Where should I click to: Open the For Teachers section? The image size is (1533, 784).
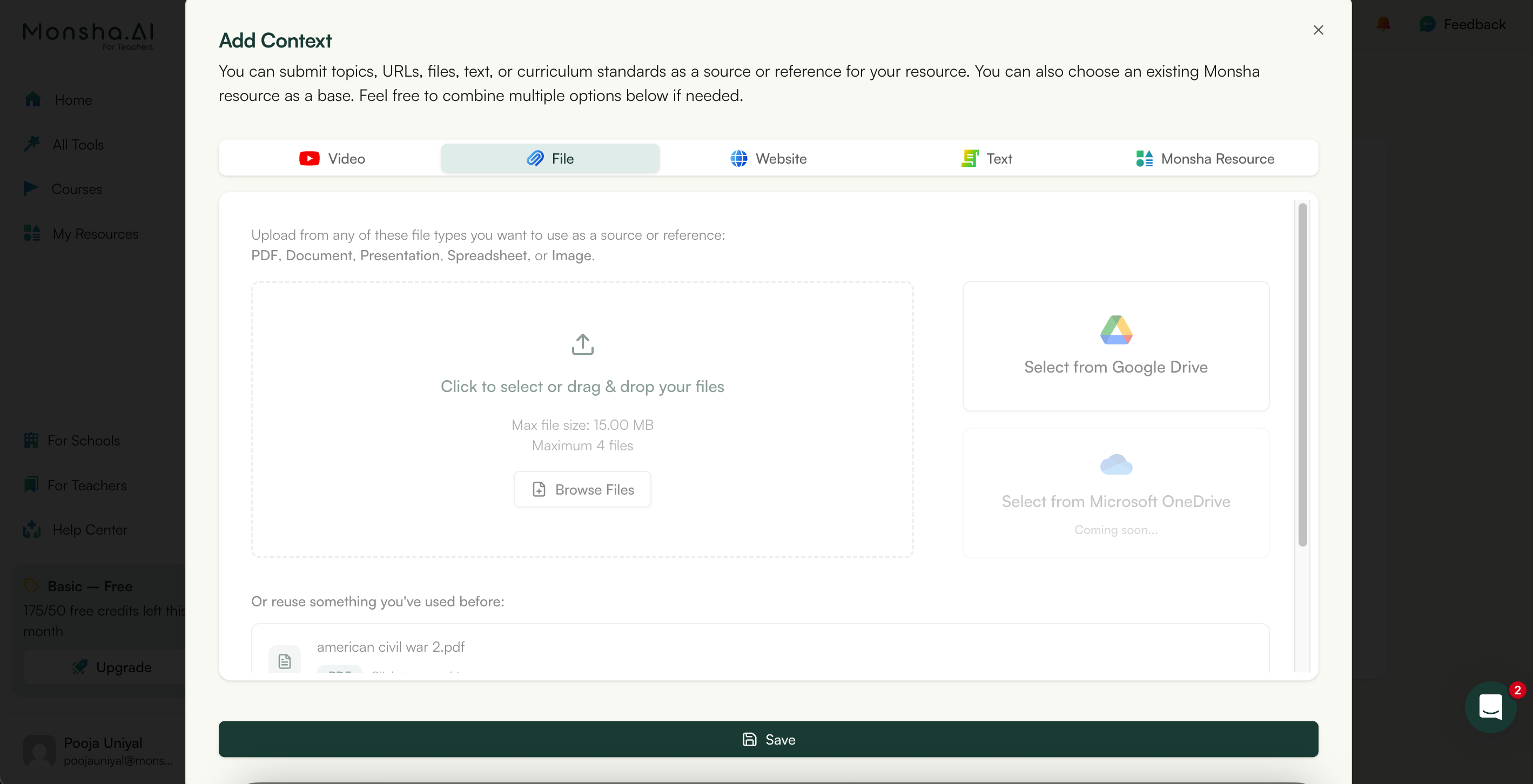coord(31,485)
